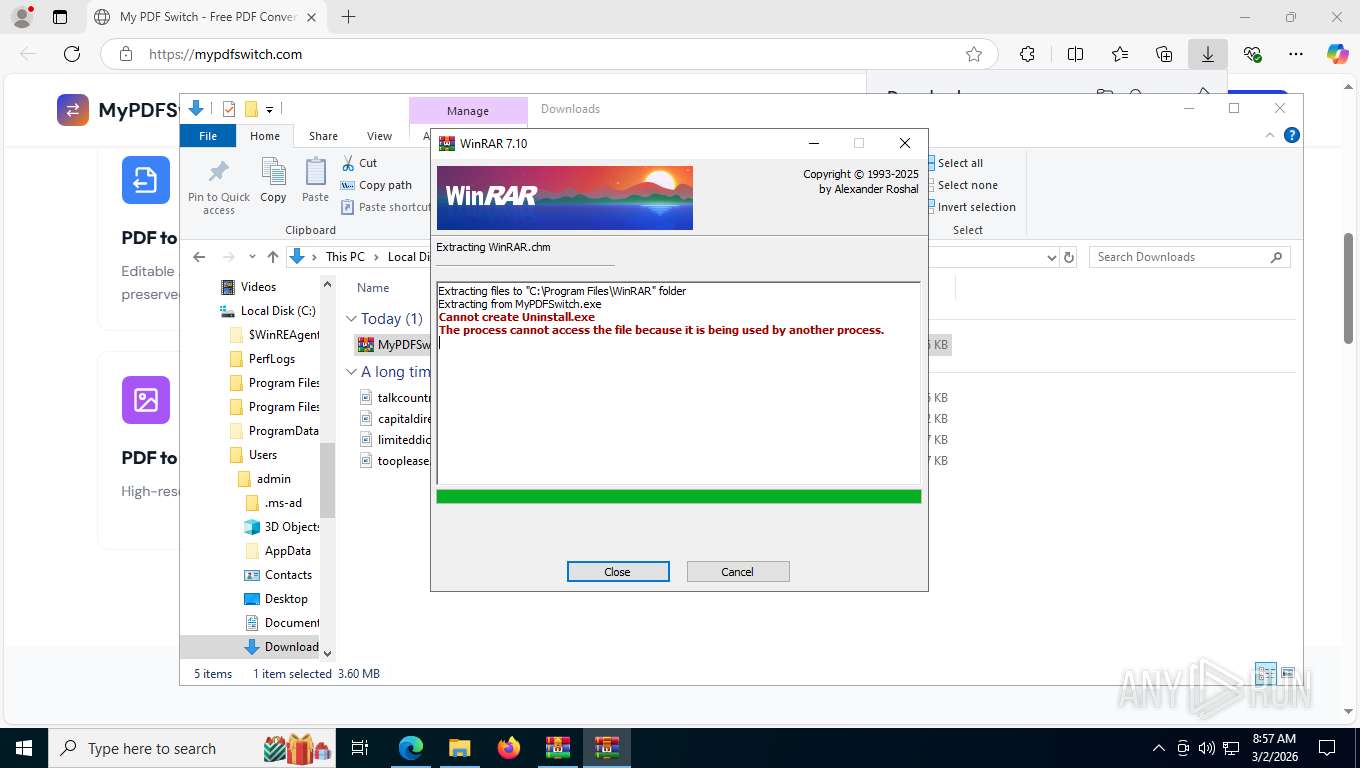This screenshot has width=1360, height=768.
Task: Click Close button in WinRAR dialog
Action: [x=618, y=572]
